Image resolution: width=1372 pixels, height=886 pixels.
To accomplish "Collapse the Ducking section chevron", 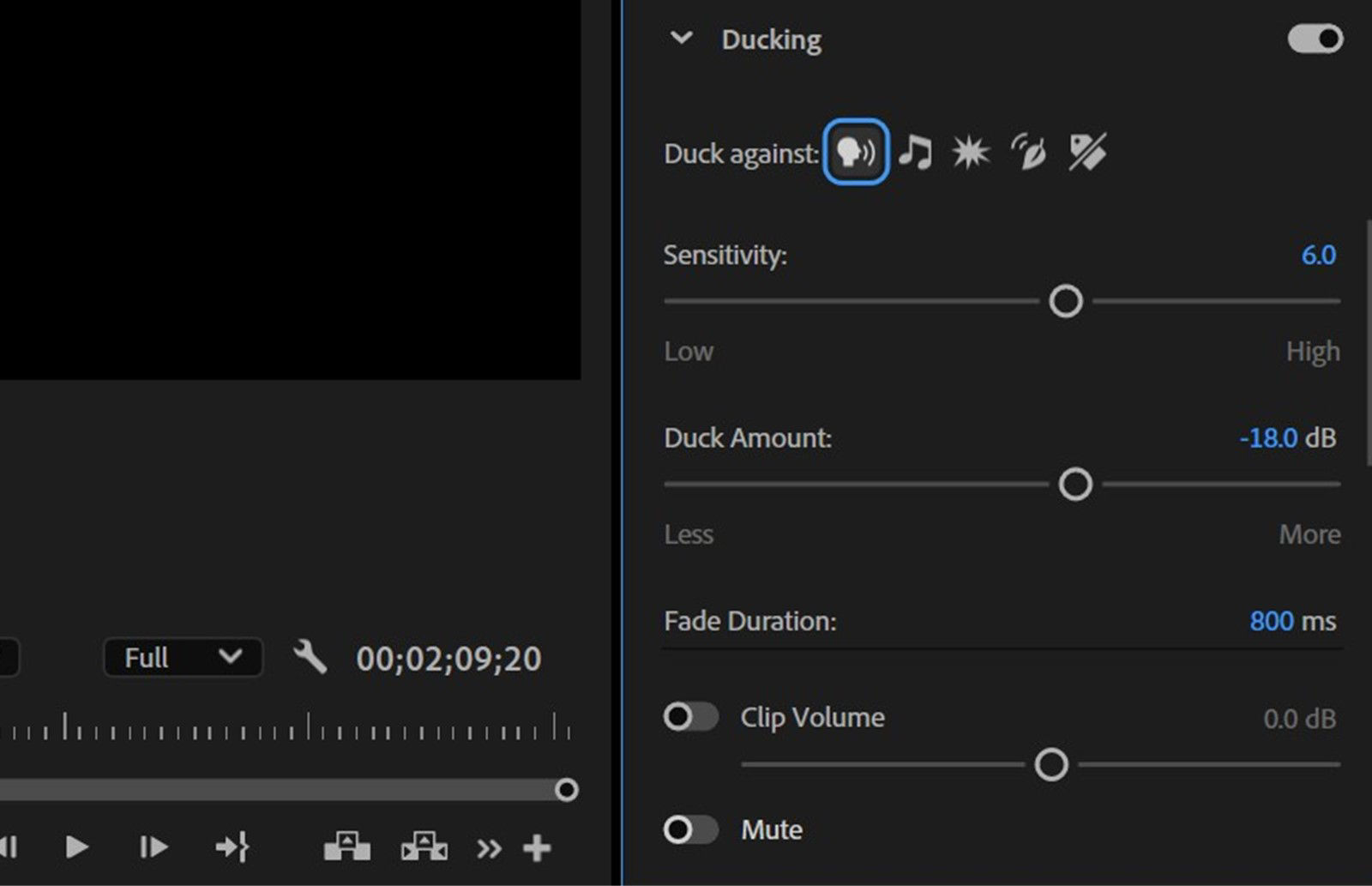I will point(682,38).
